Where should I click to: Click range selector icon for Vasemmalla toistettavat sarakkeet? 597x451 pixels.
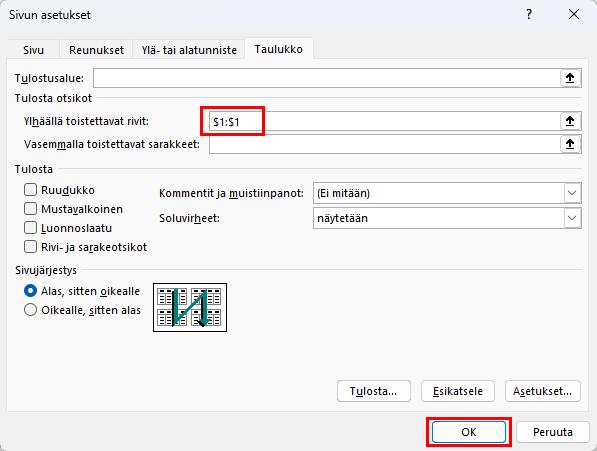570,144
